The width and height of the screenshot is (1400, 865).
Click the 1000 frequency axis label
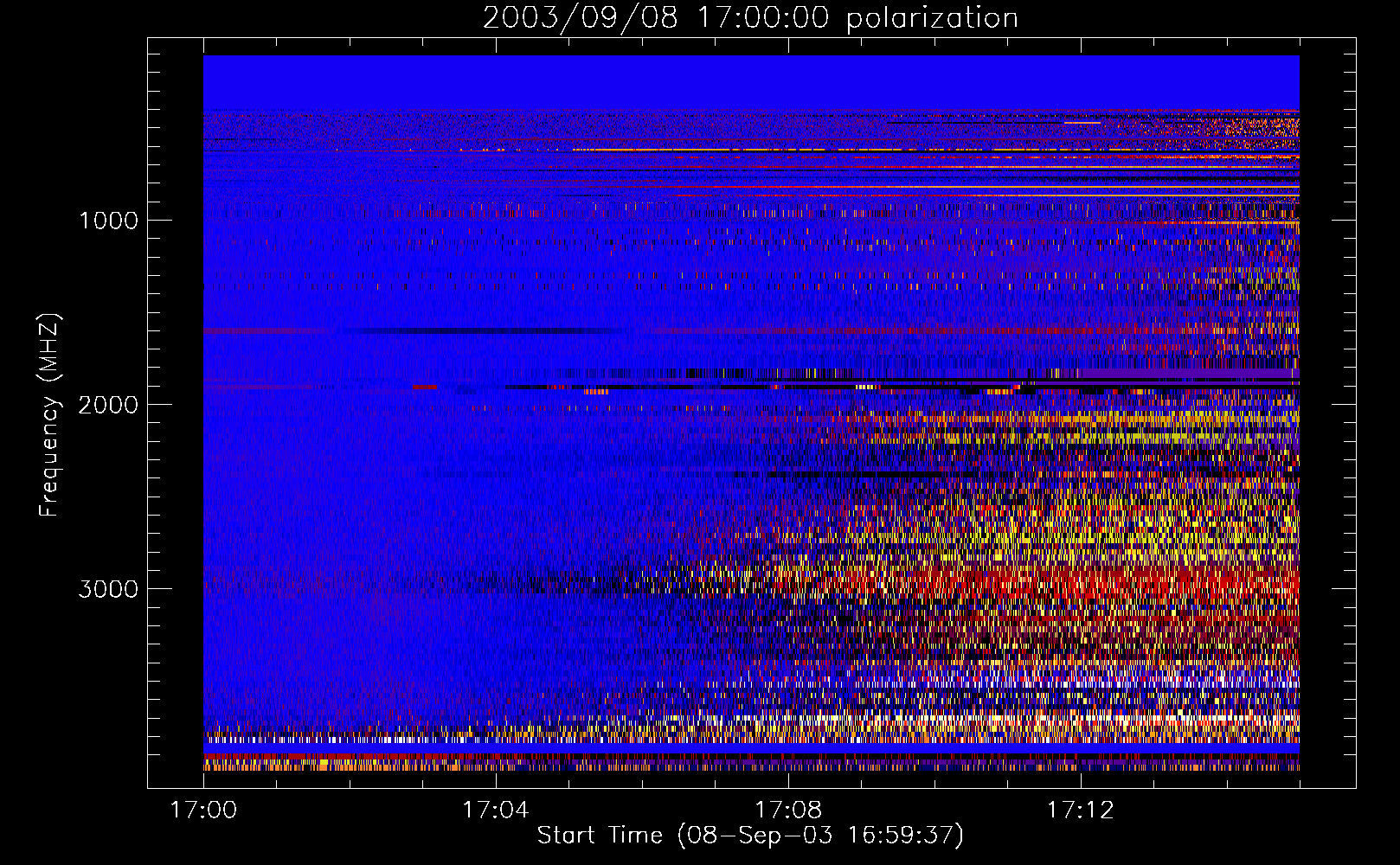coord(108,221)
